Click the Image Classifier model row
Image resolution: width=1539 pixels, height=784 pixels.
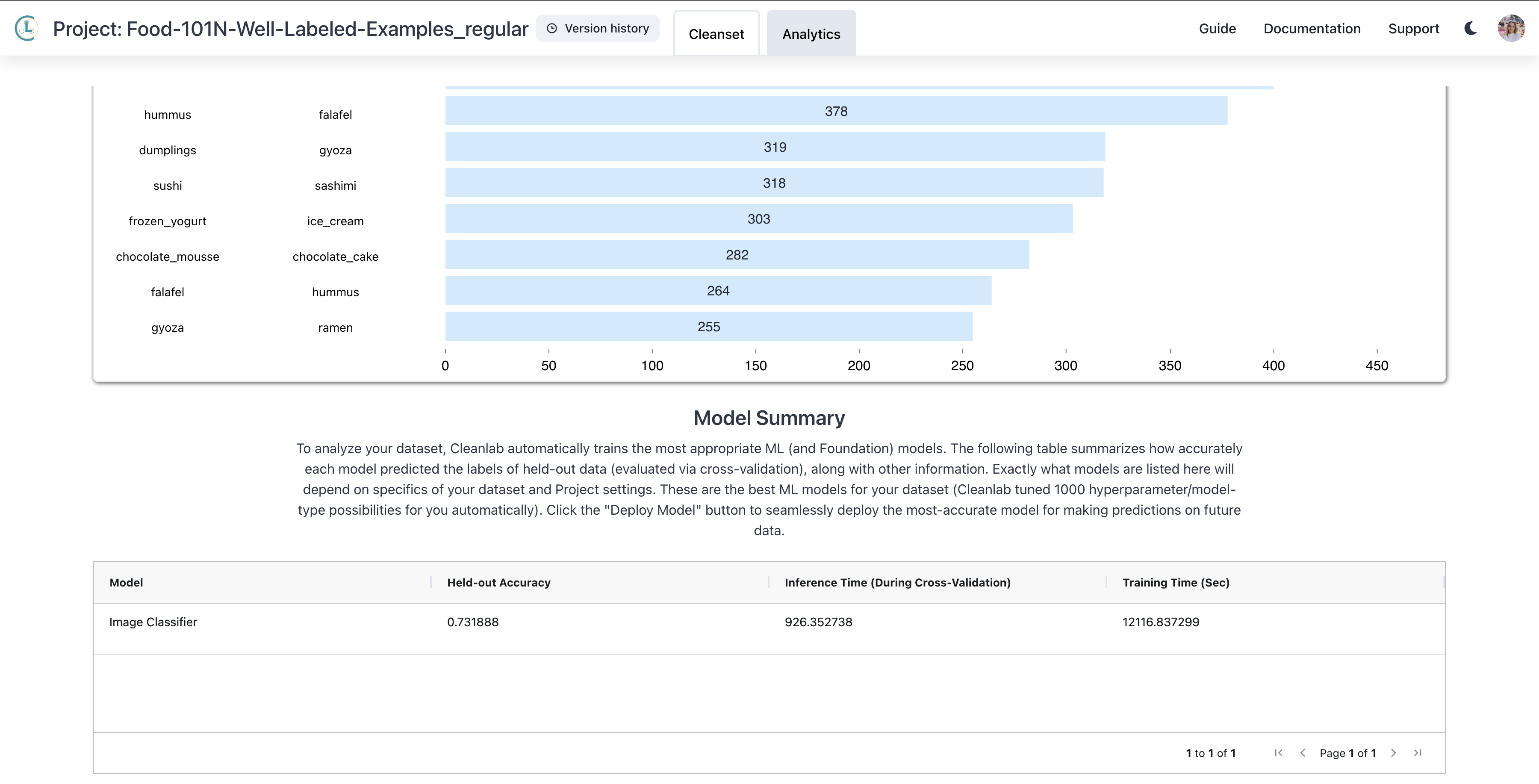pos(769,622)
